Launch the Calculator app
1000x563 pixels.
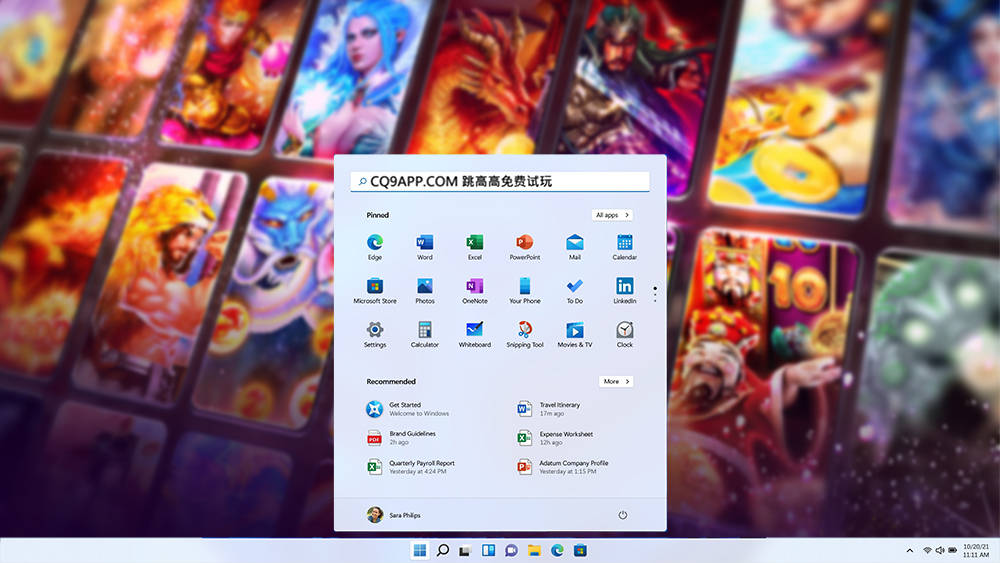coord(425,330)
